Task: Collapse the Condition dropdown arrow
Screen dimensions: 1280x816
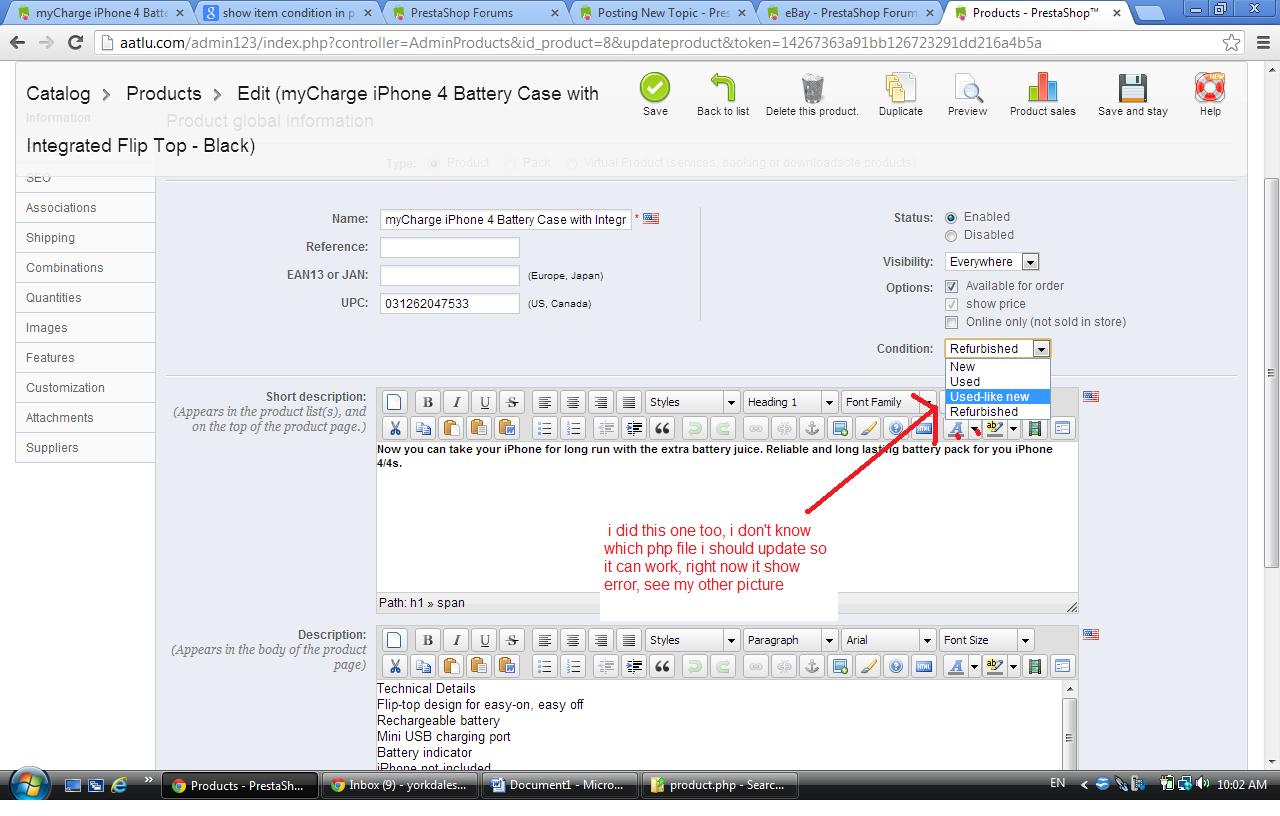Action: point(1041,349)
